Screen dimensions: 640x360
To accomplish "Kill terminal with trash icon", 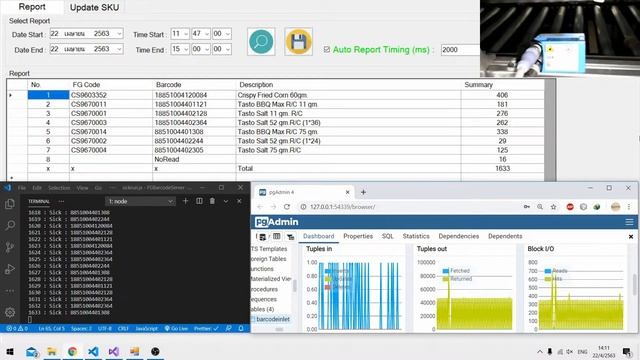I will [212, 201].
